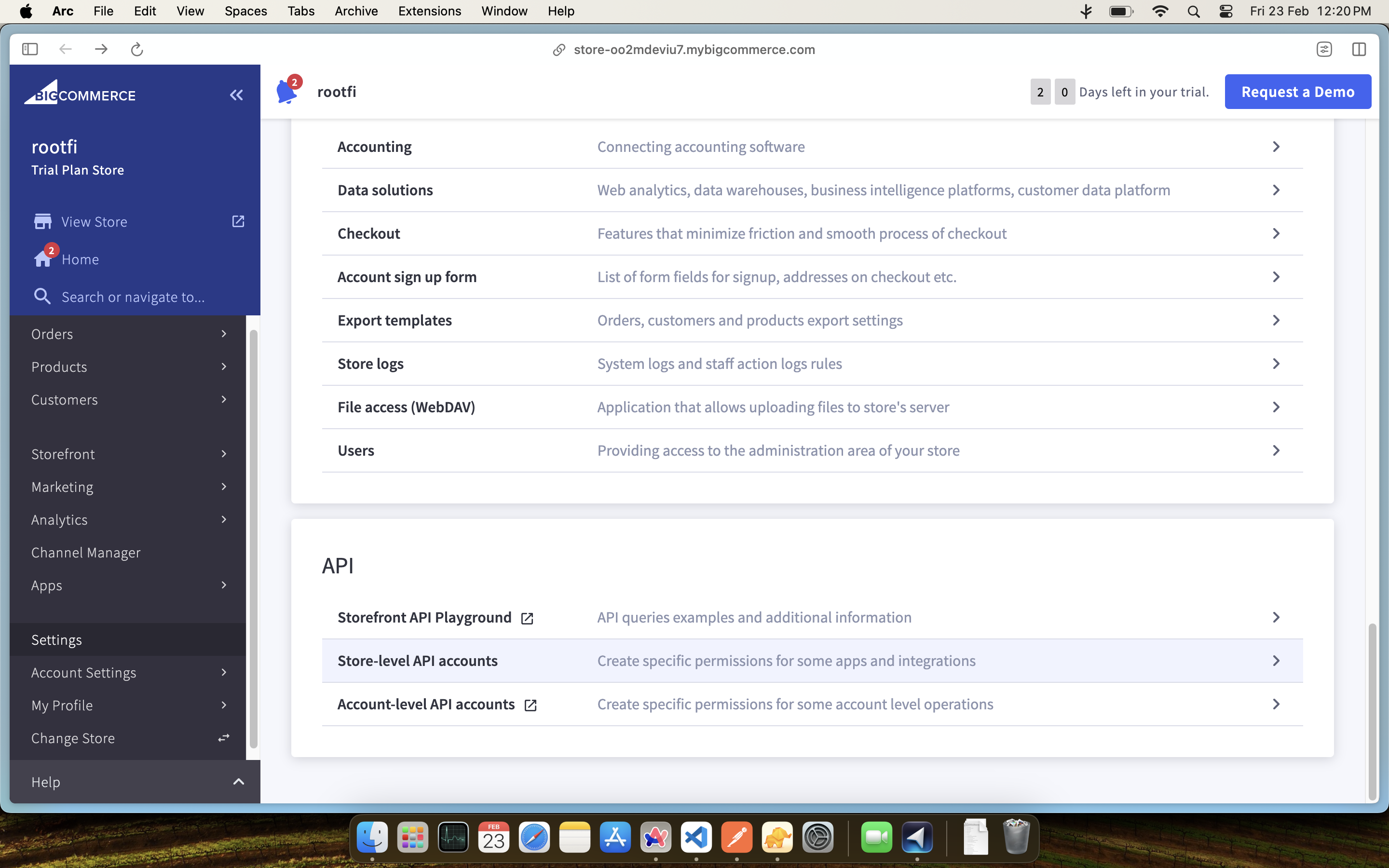Click the View Store storefront icon
Image resolution: width=1389 pixels, height=868 pixels.
click(x=42, y=222)
